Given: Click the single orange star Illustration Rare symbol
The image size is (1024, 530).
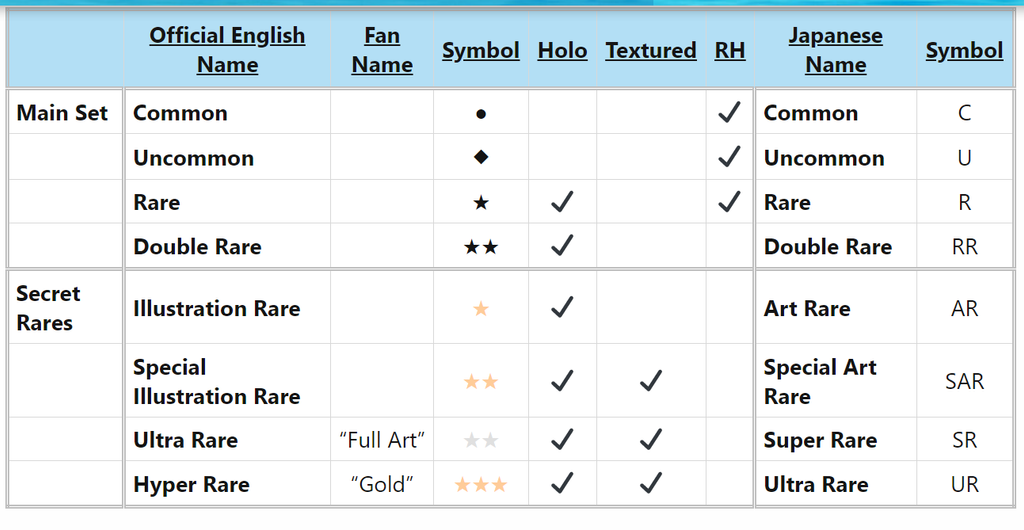Looking at the screenshot, I should pyautogui.click(x=481, y=309).
